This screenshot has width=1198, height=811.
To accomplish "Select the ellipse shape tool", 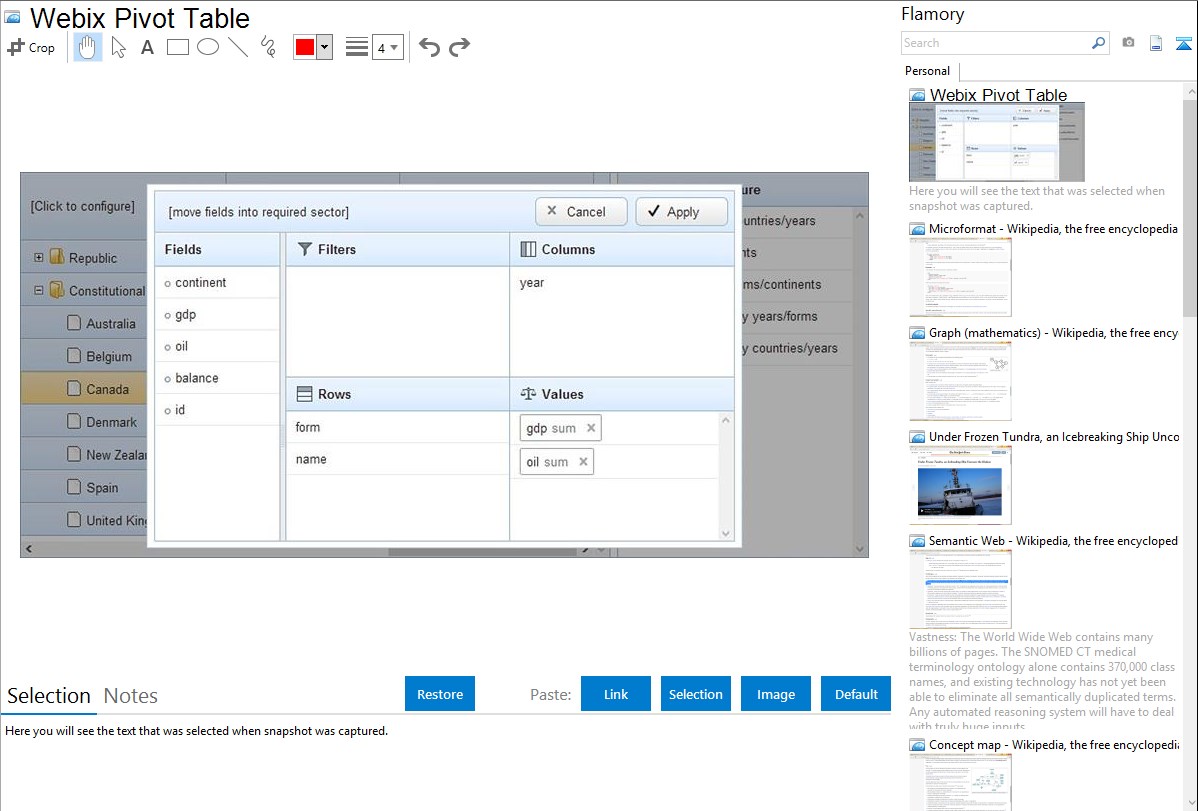I will click(208, 47).
